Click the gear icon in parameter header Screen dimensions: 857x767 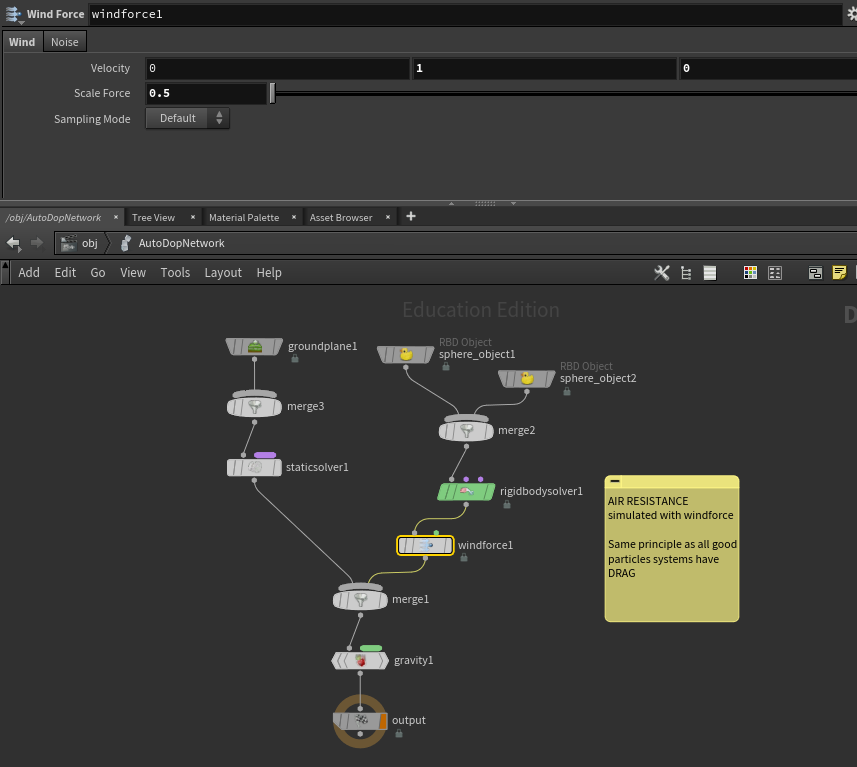[851, 15]
